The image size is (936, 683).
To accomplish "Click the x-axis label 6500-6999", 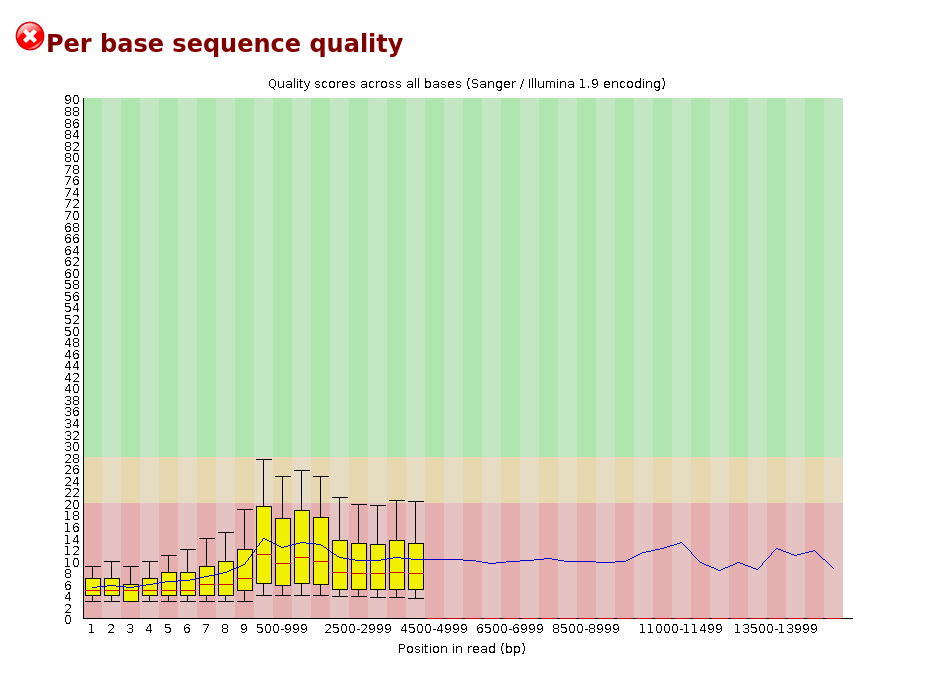I will 510,629.
